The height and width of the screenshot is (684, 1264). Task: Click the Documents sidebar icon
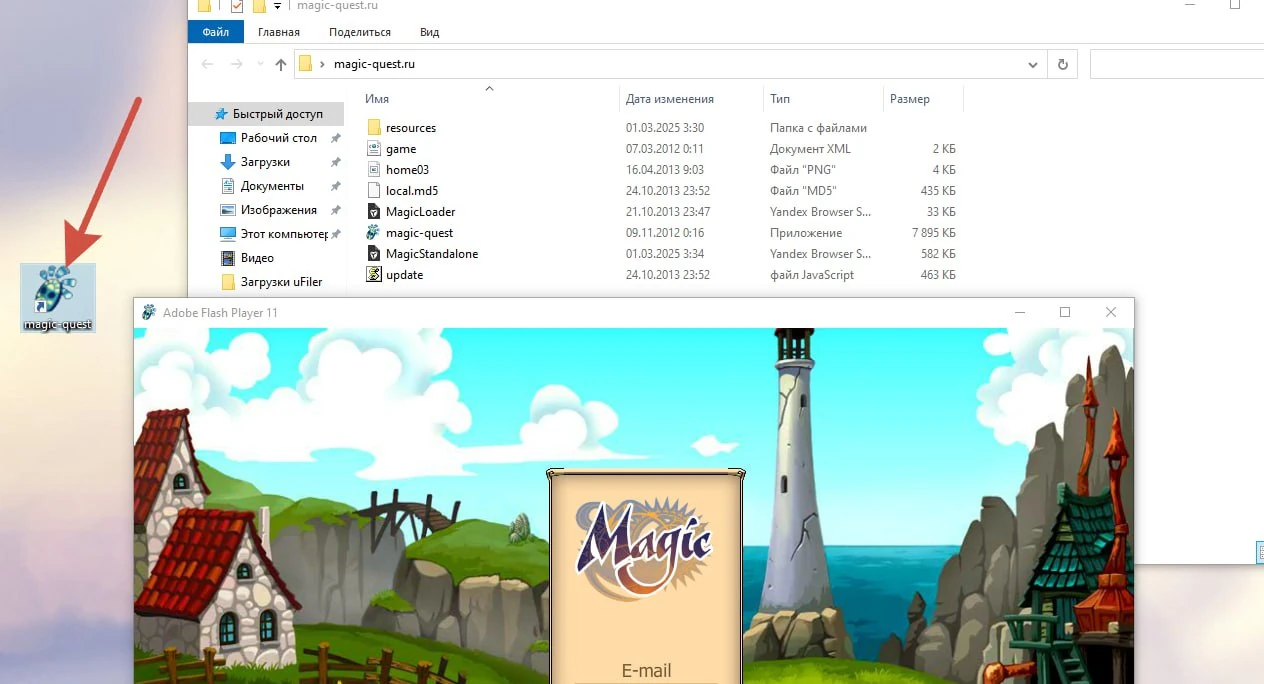227,186
